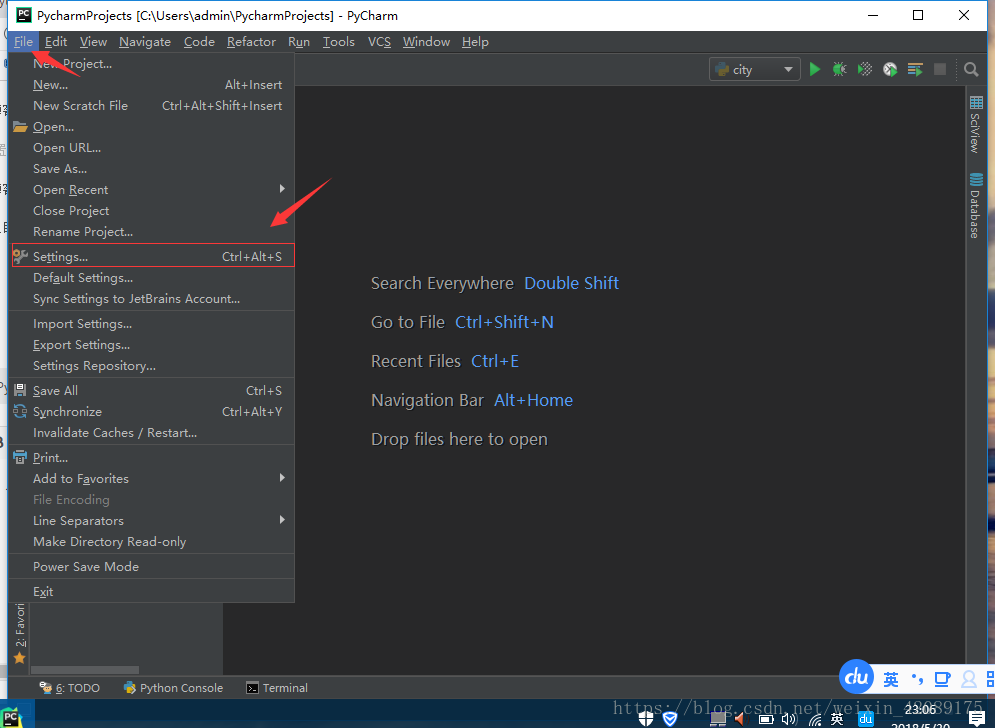Expand the Line Separators submenu
Screen dimensions: 995x728
coord(152,520)
